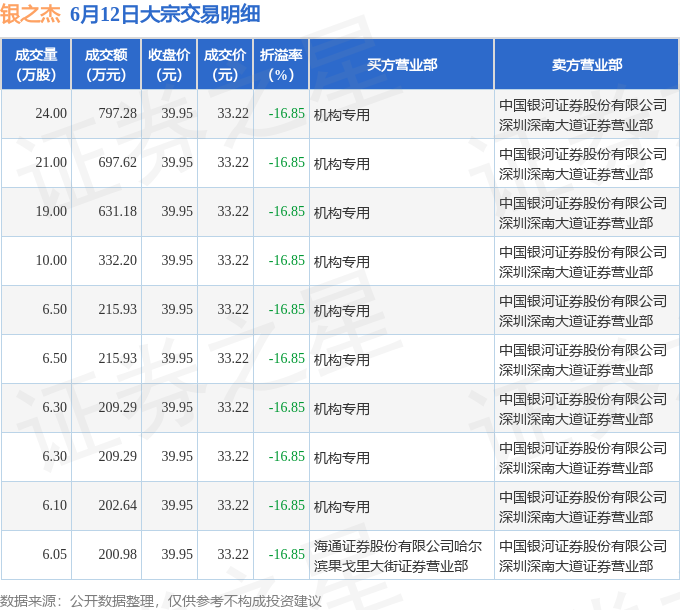Click the 数据来源 footer disclaimer text
The width and height of the screenshot is (680, 610).
click(161, 601)
